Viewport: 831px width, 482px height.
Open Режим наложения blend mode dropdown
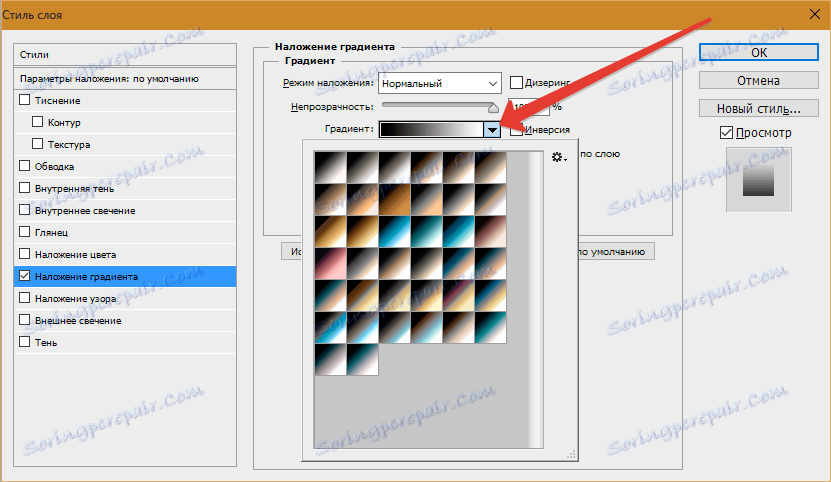click(440, 83)
